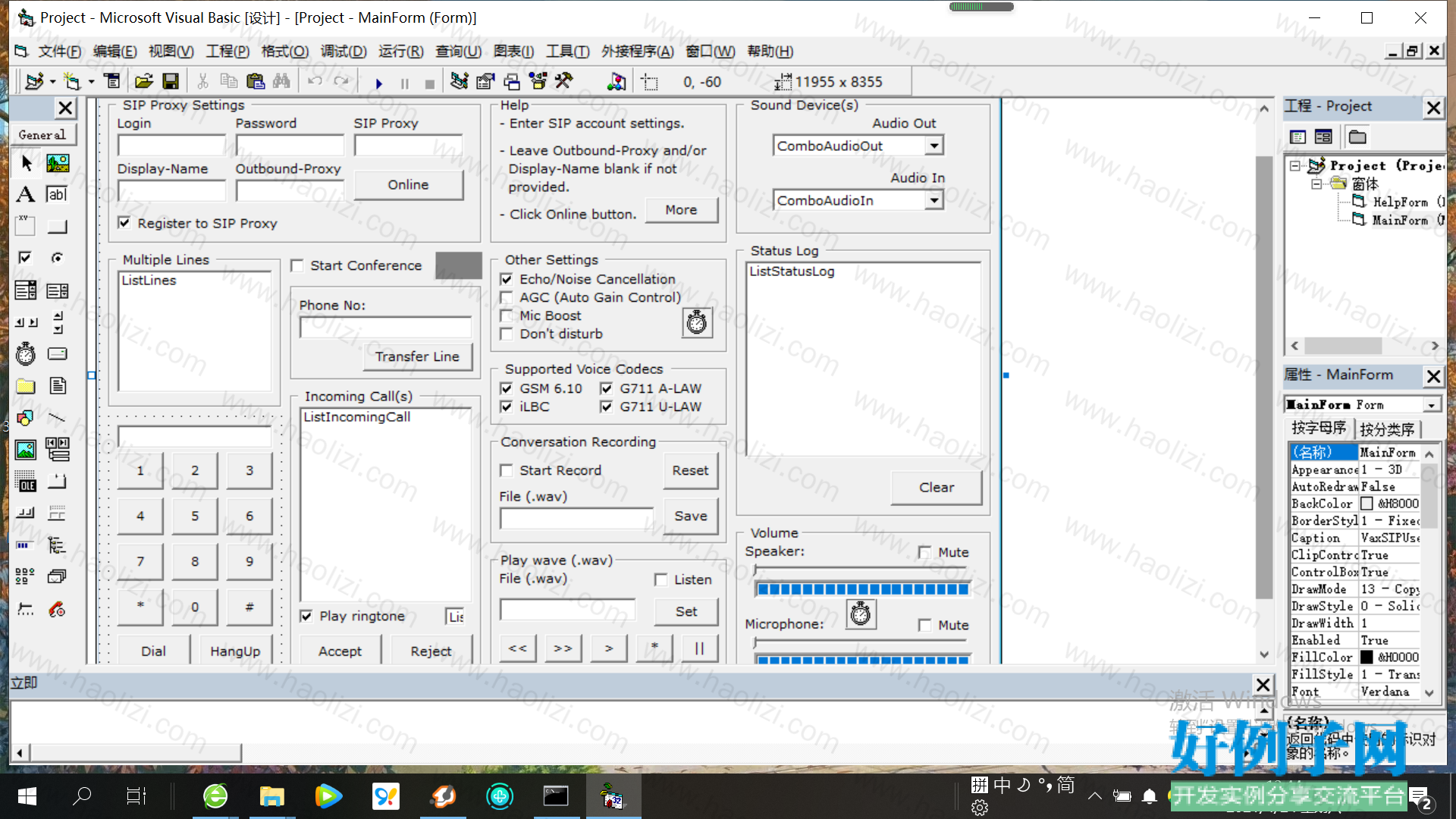The width and height of the screenshot is (1456, 819).
Task: Toggle the G711 A-LAW codec checkbox
Action: tap(607, 388)
